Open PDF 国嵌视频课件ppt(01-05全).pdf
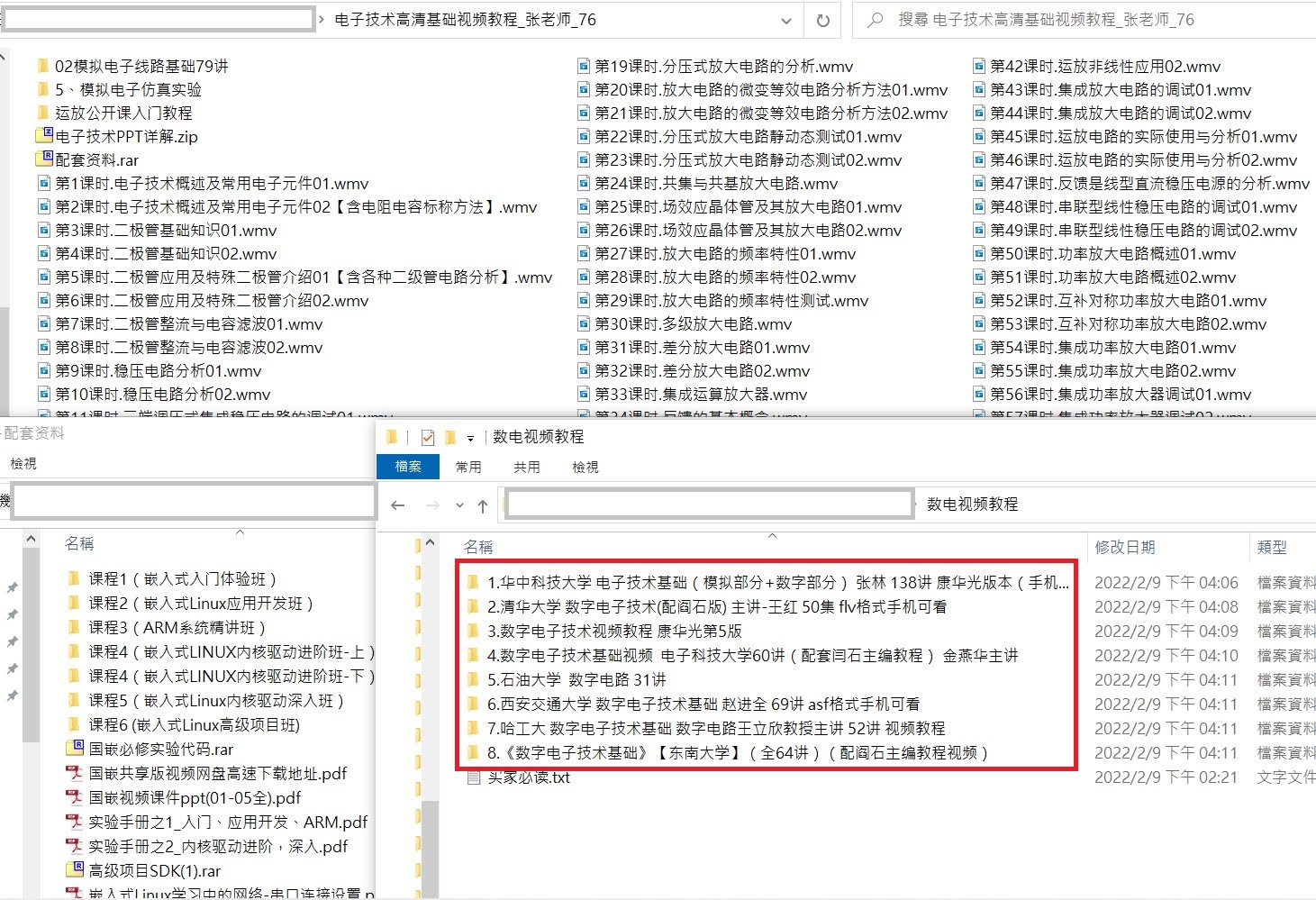The width and height of the screenshot is (1316, 900). [185, 797]
